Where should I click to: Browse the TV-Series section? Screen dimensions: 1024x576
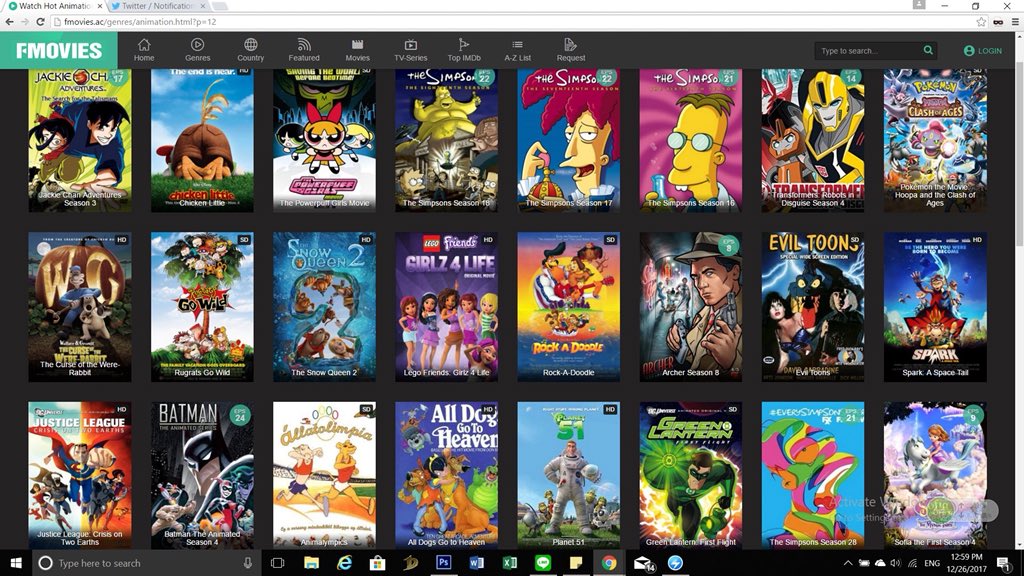(411, 50)
